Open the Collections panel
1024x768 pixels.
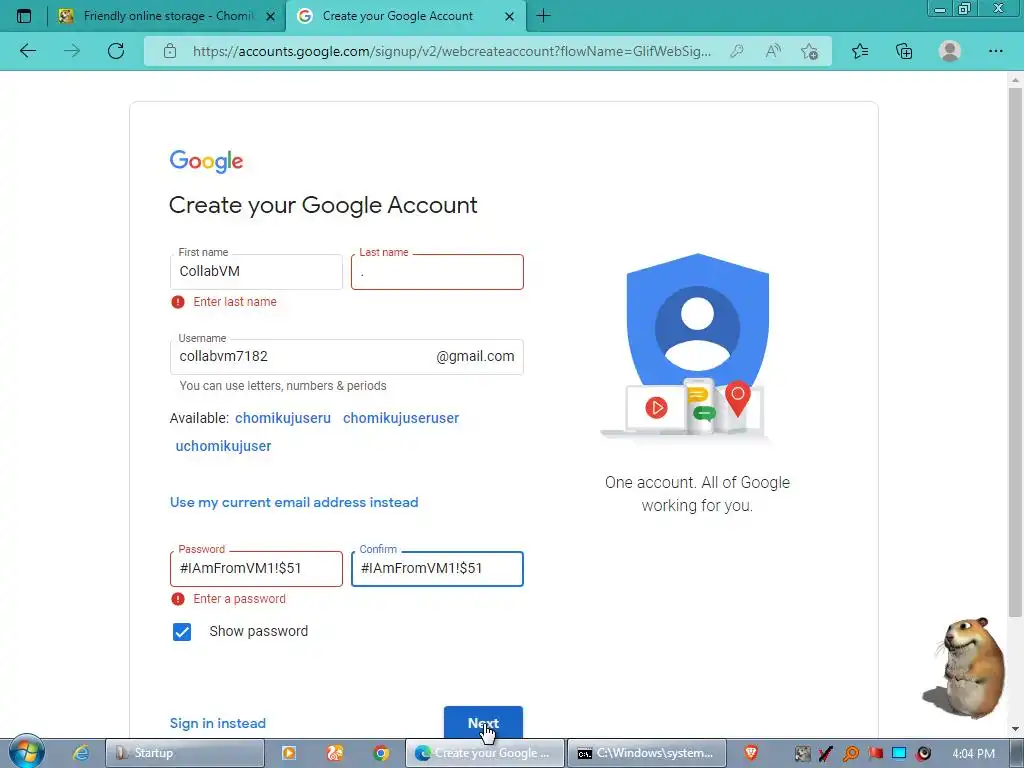(904, 51)
